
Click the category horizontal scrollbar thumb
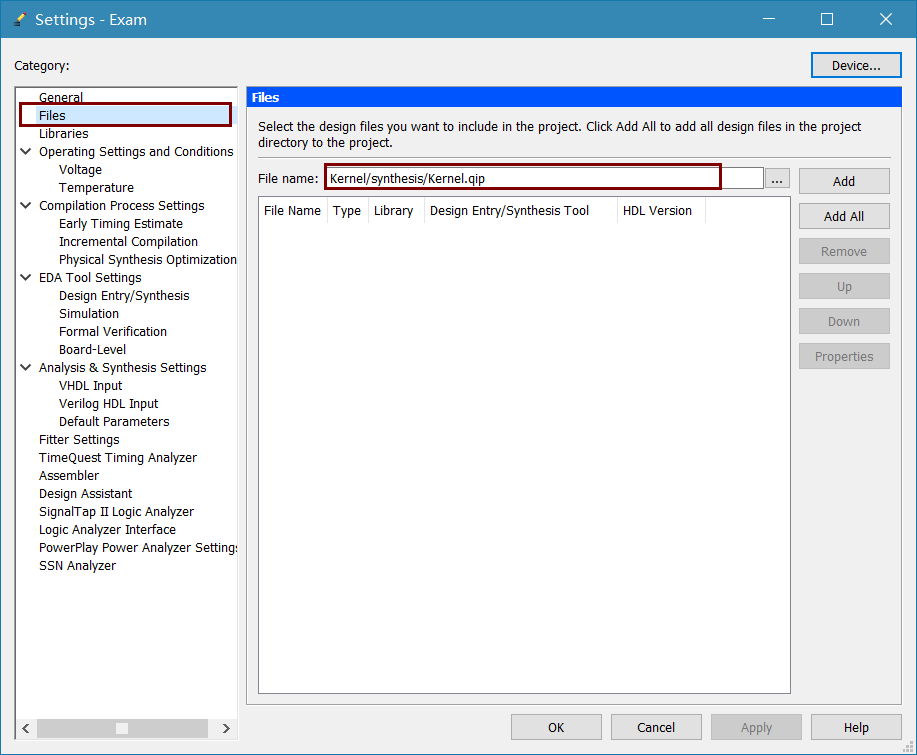coord(122,728)
